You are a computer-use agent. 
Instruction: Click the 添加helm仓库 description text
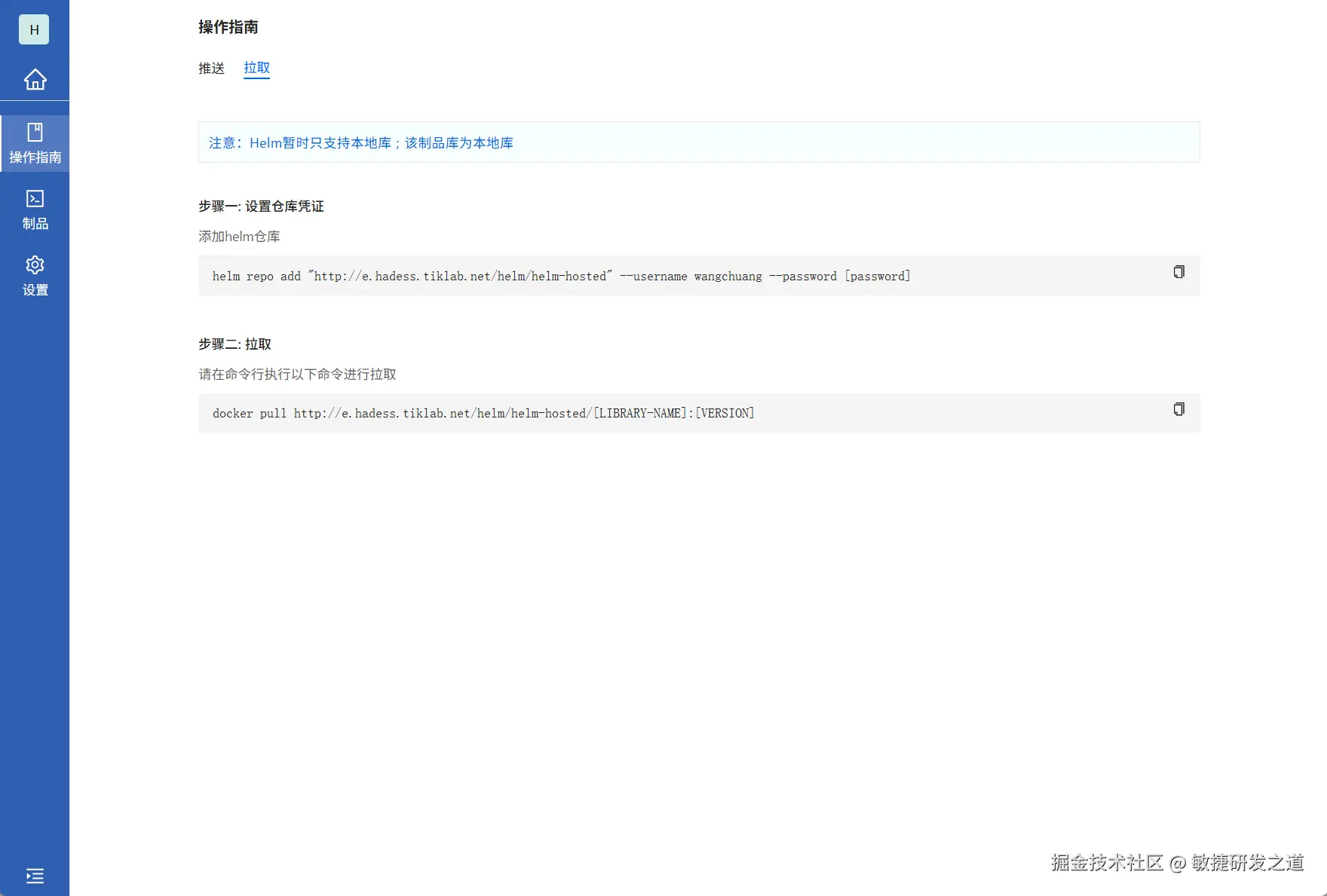[x=238, y=236]
